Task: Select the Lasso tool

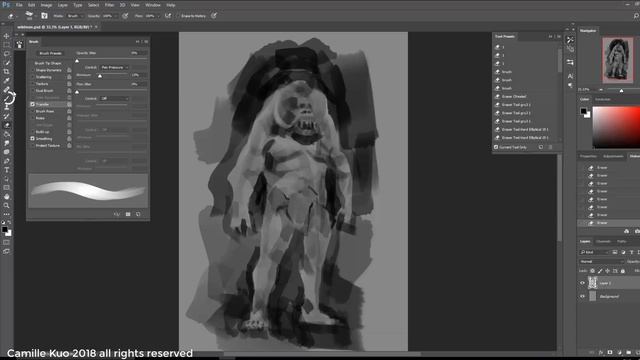Action: point(7,54)
